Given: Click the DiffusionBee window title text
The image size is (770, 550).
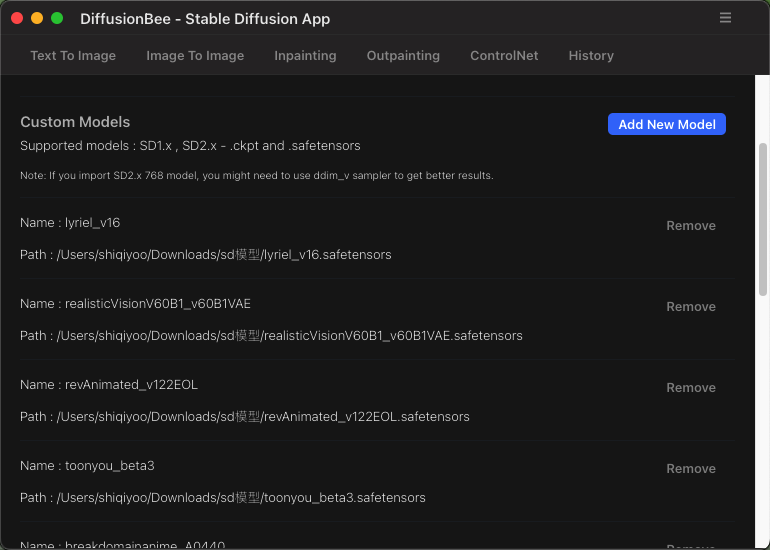Looking at the screenshot, I should [205, 19].
